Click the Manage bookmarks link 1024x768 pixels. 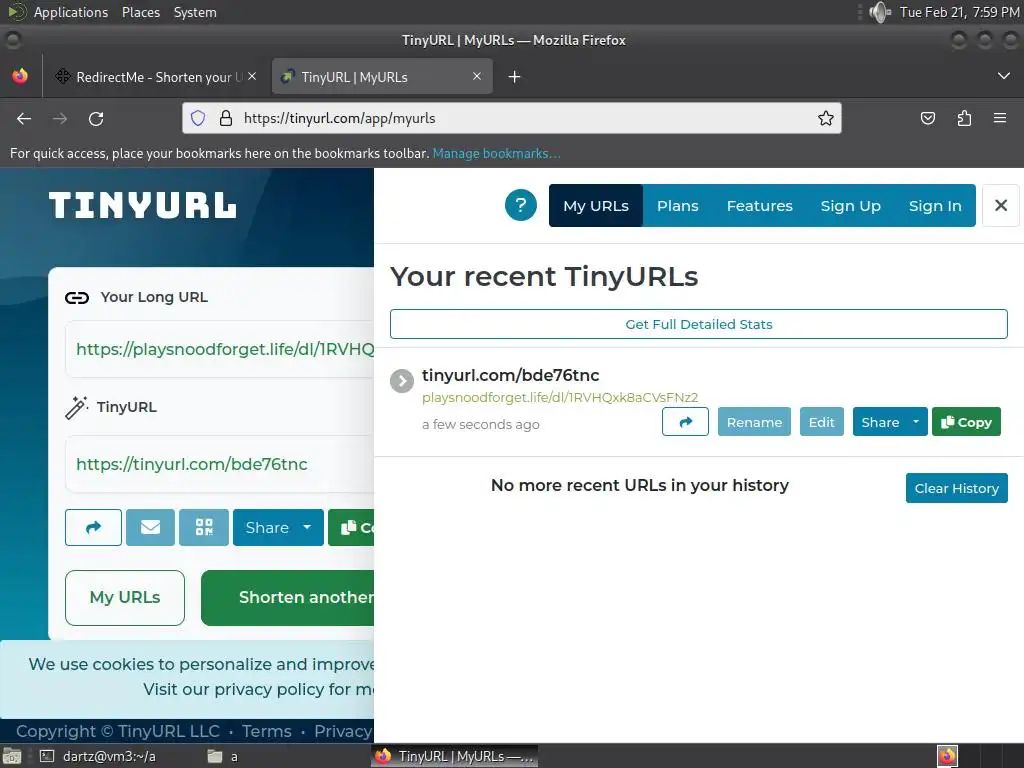coord(496,153)
